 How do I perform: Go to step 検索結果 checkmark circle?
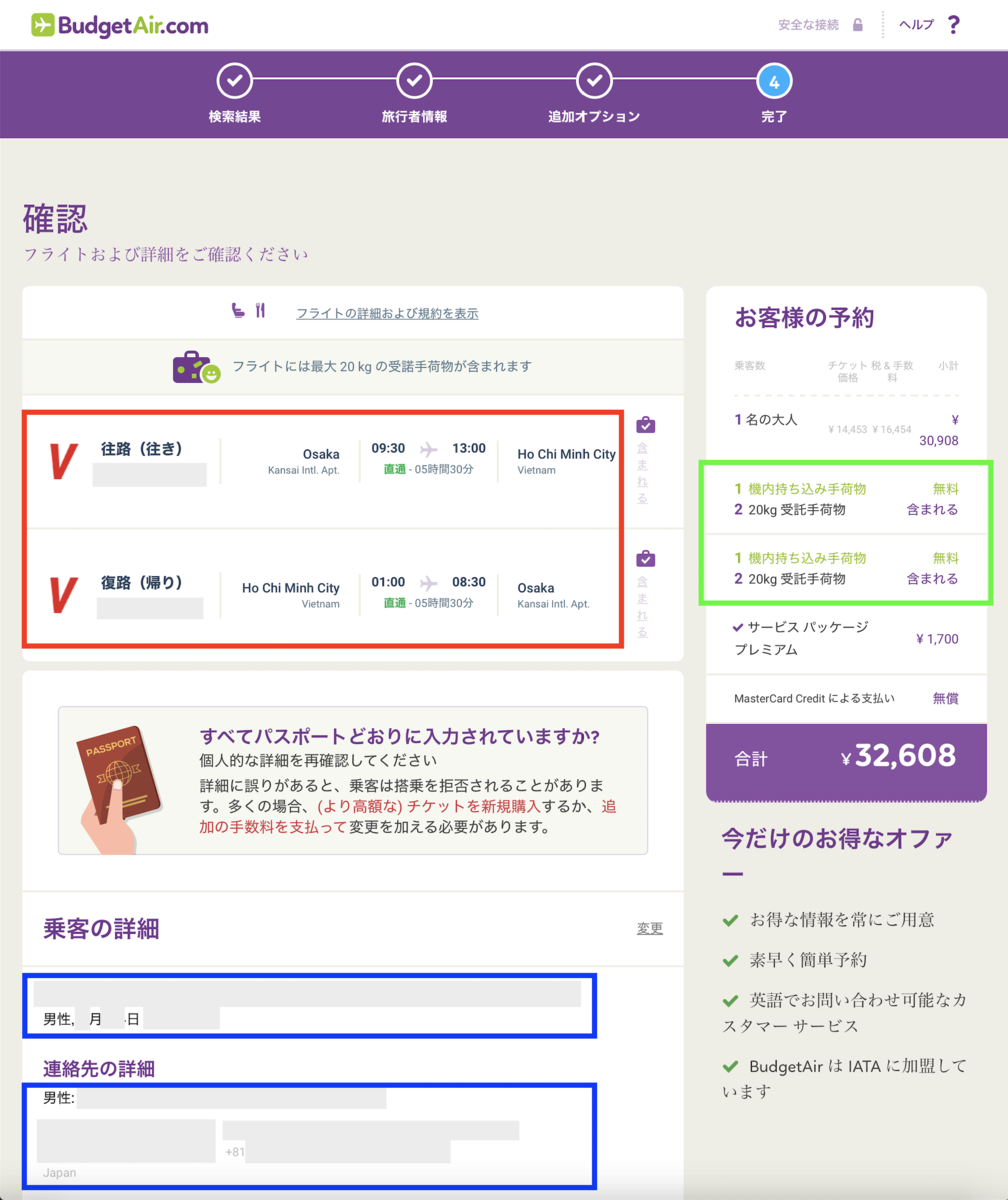234,80
